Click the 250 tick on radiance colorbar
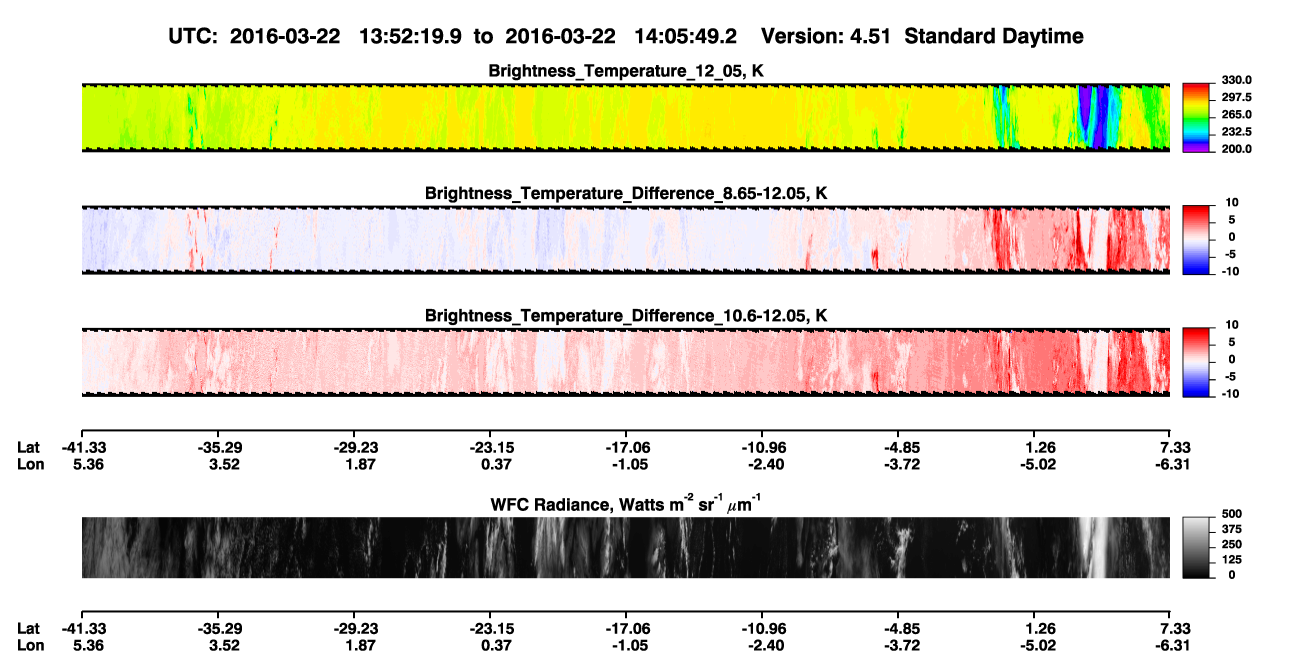Screen dimensions: 1300x667 point(1232,546)
